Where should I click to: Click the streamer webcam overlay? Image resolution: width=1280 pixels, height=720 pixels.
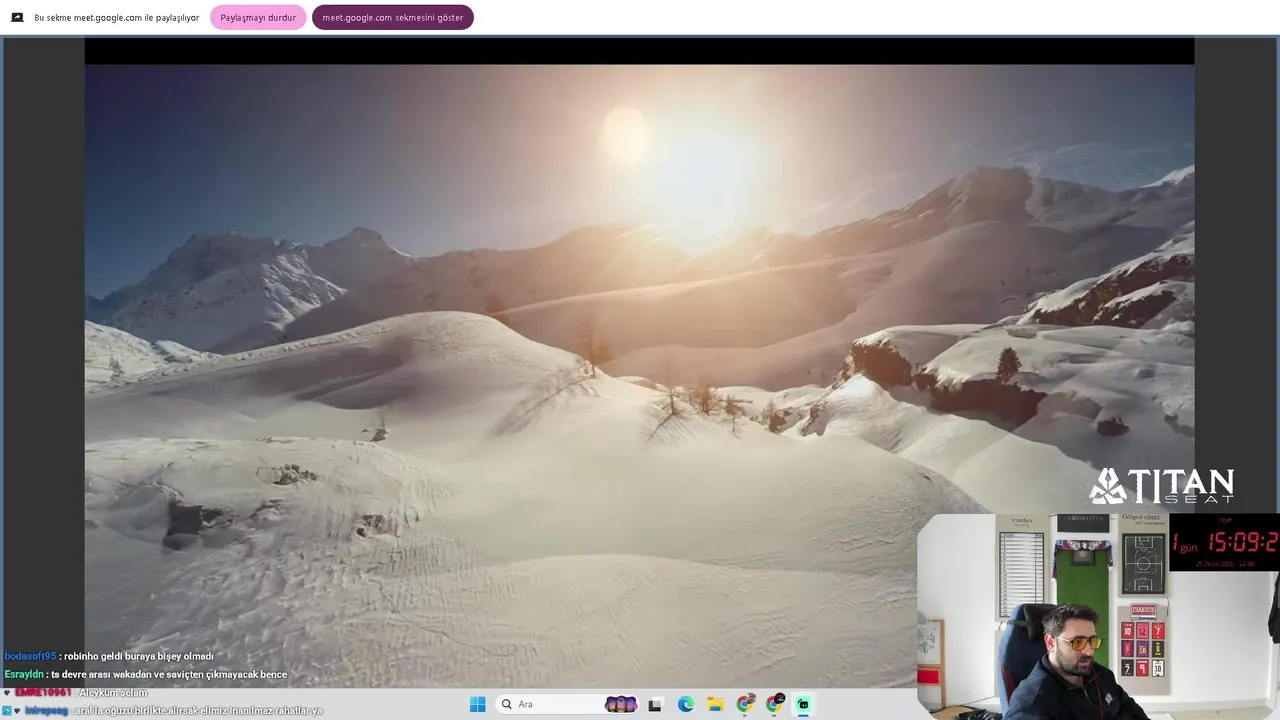[1098, 616]
